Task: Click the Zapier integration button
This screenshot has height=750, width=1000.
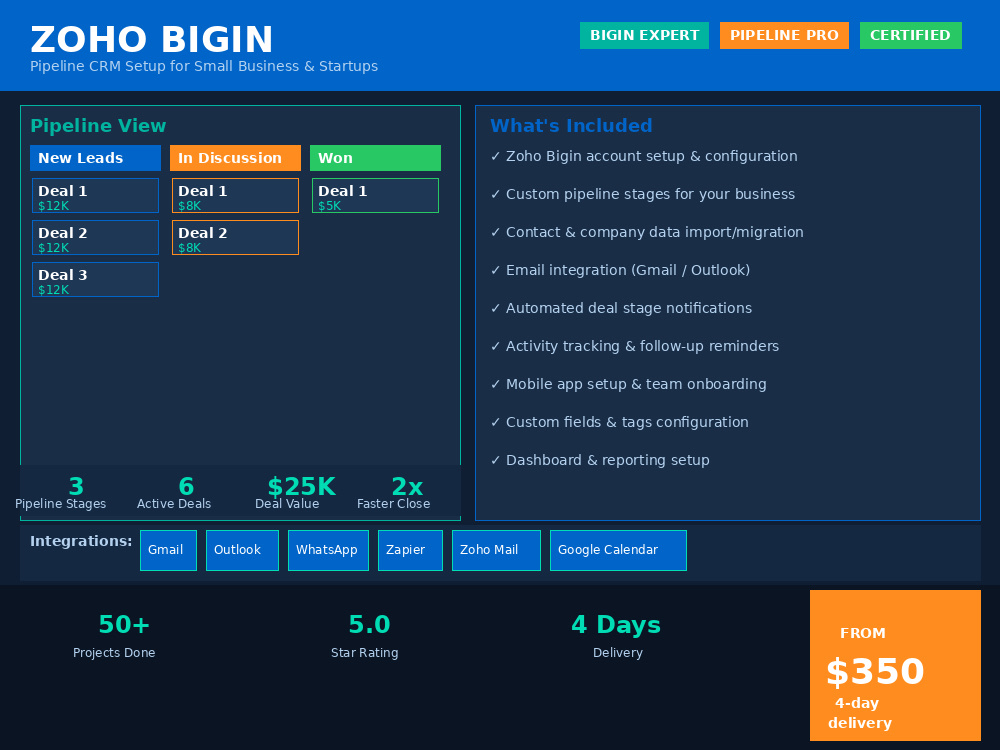Action: tap(410, 550)
